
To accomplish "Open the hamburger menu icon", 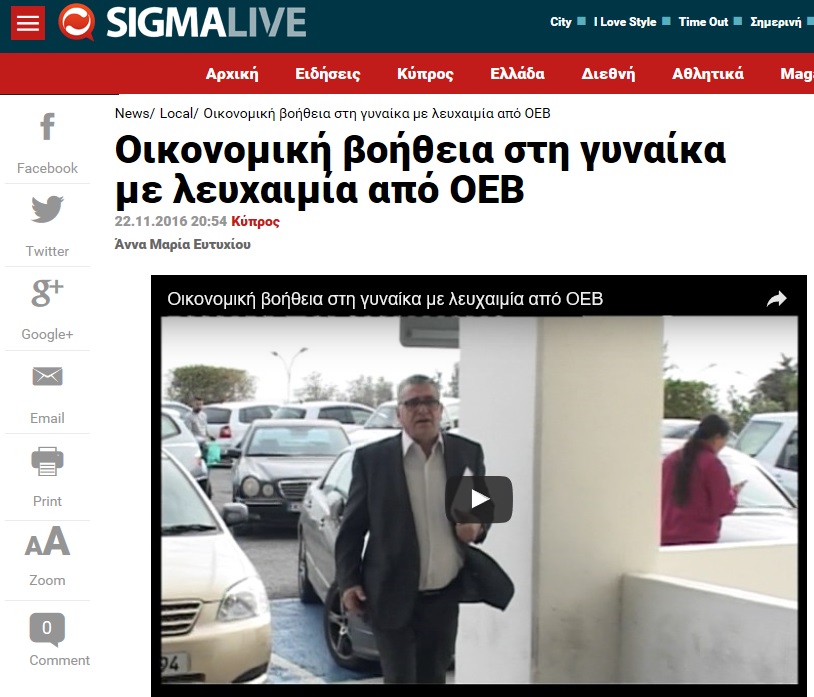I will (28, 23).
